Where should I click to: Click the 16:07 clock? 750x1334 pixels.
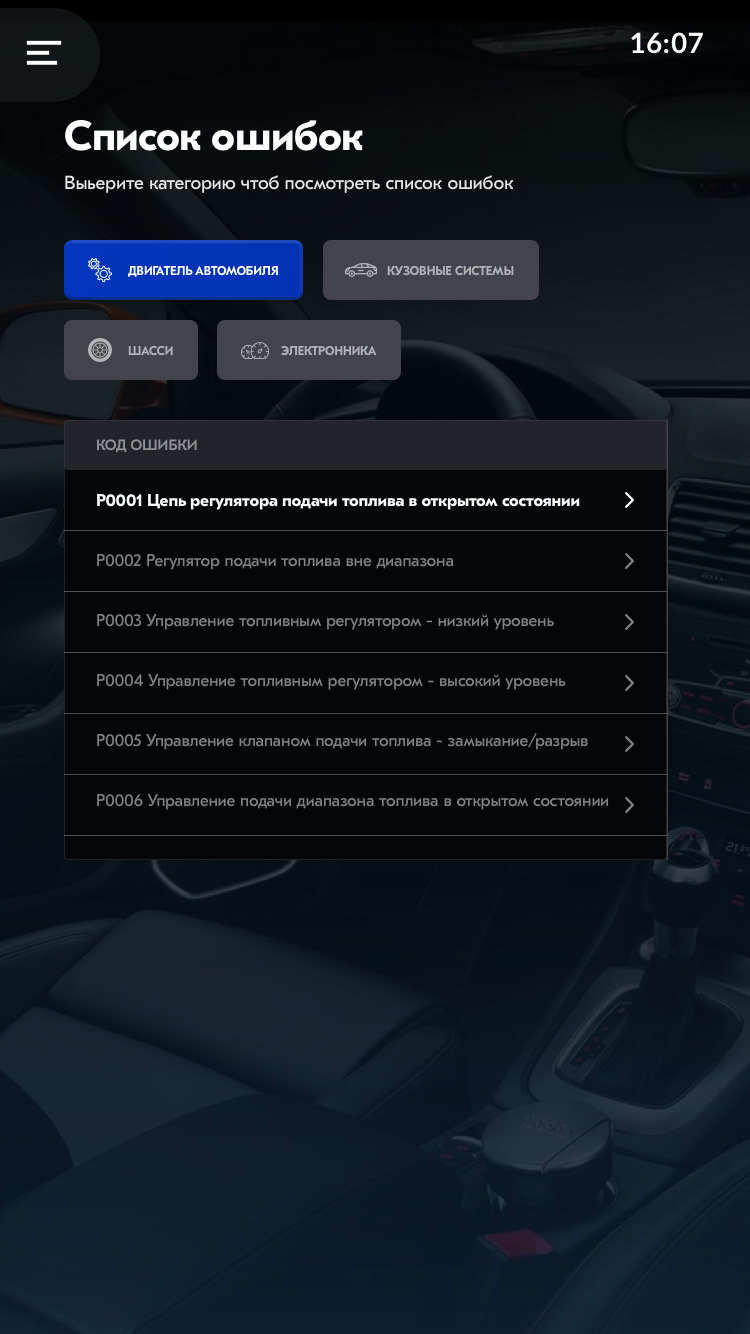(x=667, y=43)
